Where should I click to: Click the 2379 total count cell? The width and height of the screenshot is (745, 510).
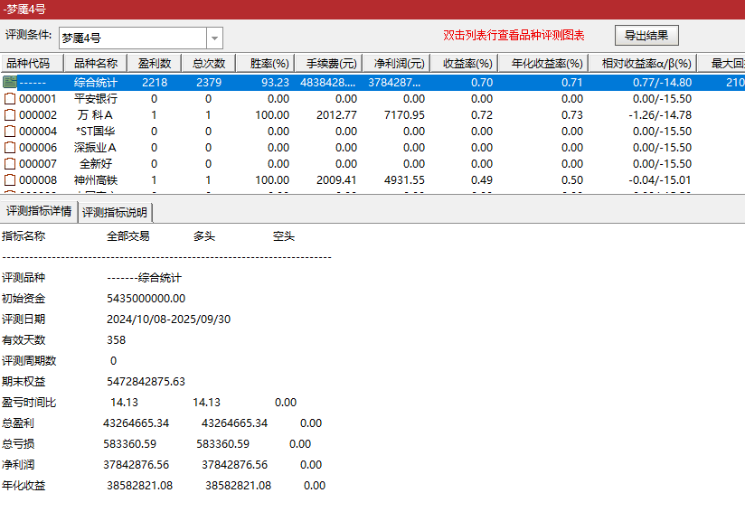pos(209,83)
